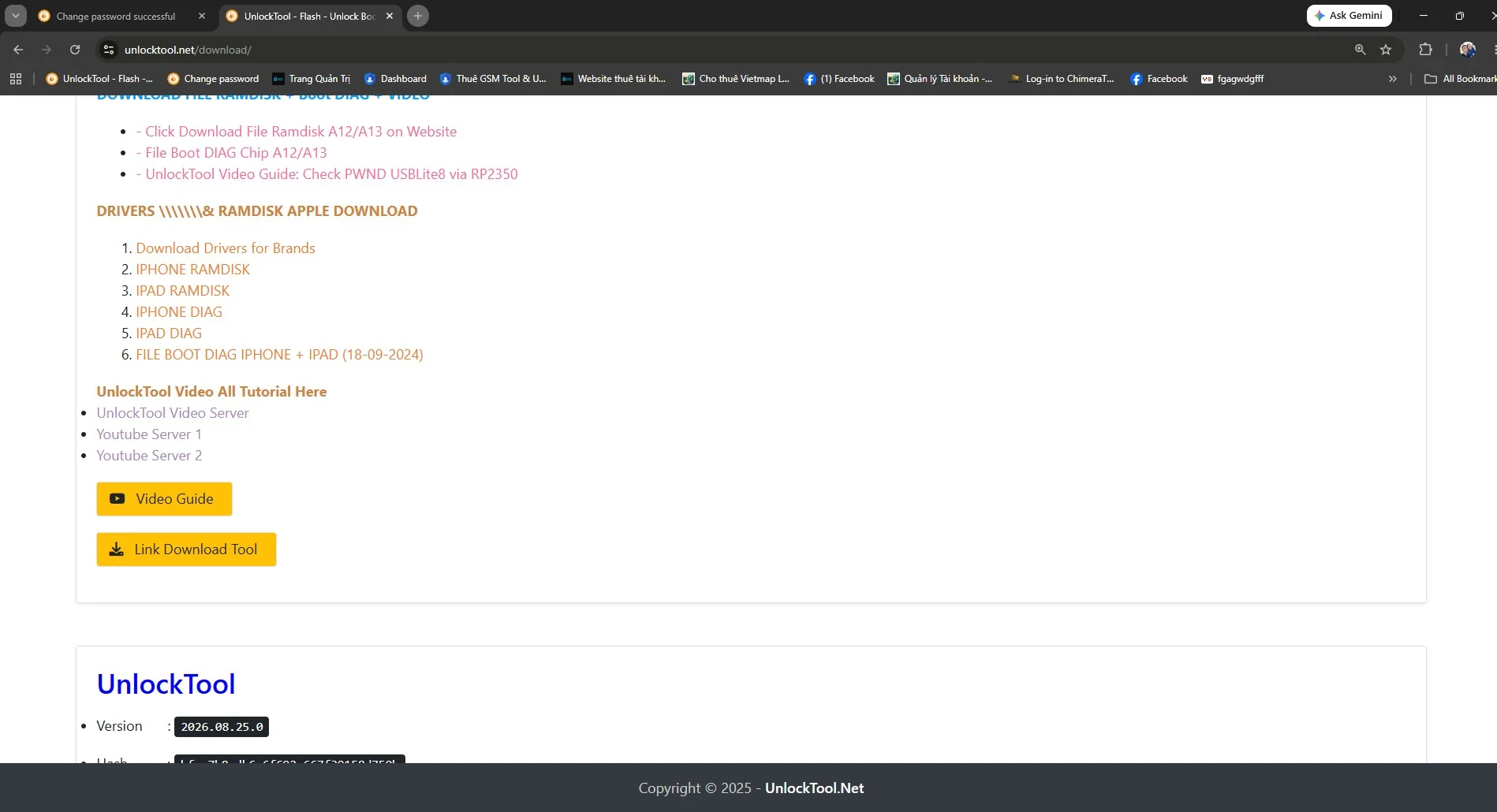The width and height of the screenshot is (1497, 812).
Task: Click the Video Guide button
Action: pyautogui.click(x=164, y=499)
